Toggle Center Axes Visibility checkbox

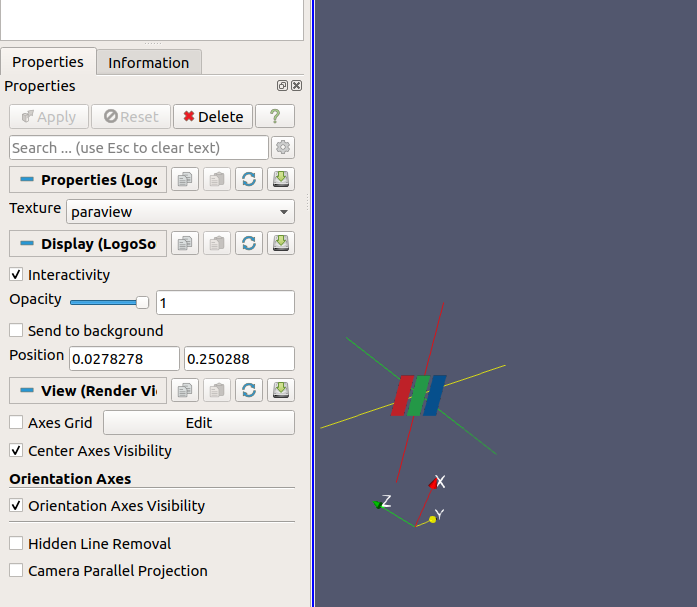click(x=16, y=451)
